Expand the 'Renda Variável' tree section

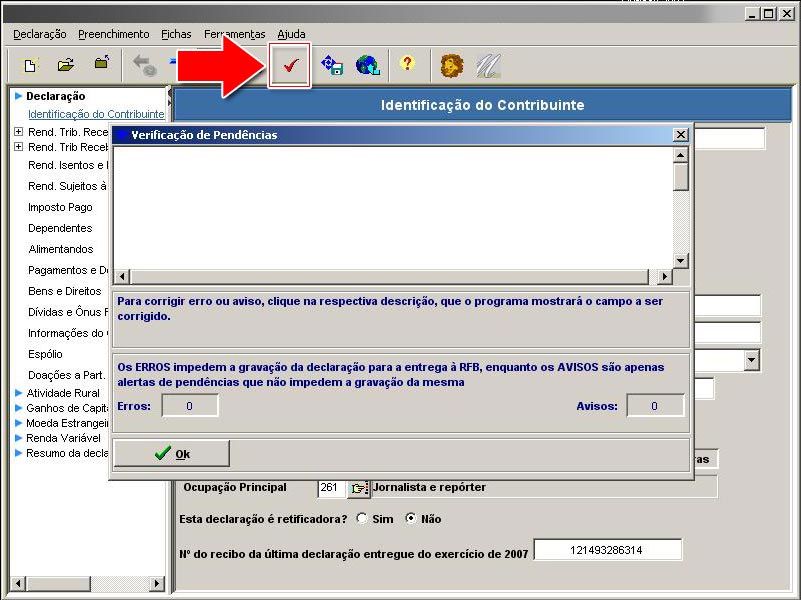click(x=18, y=437)
